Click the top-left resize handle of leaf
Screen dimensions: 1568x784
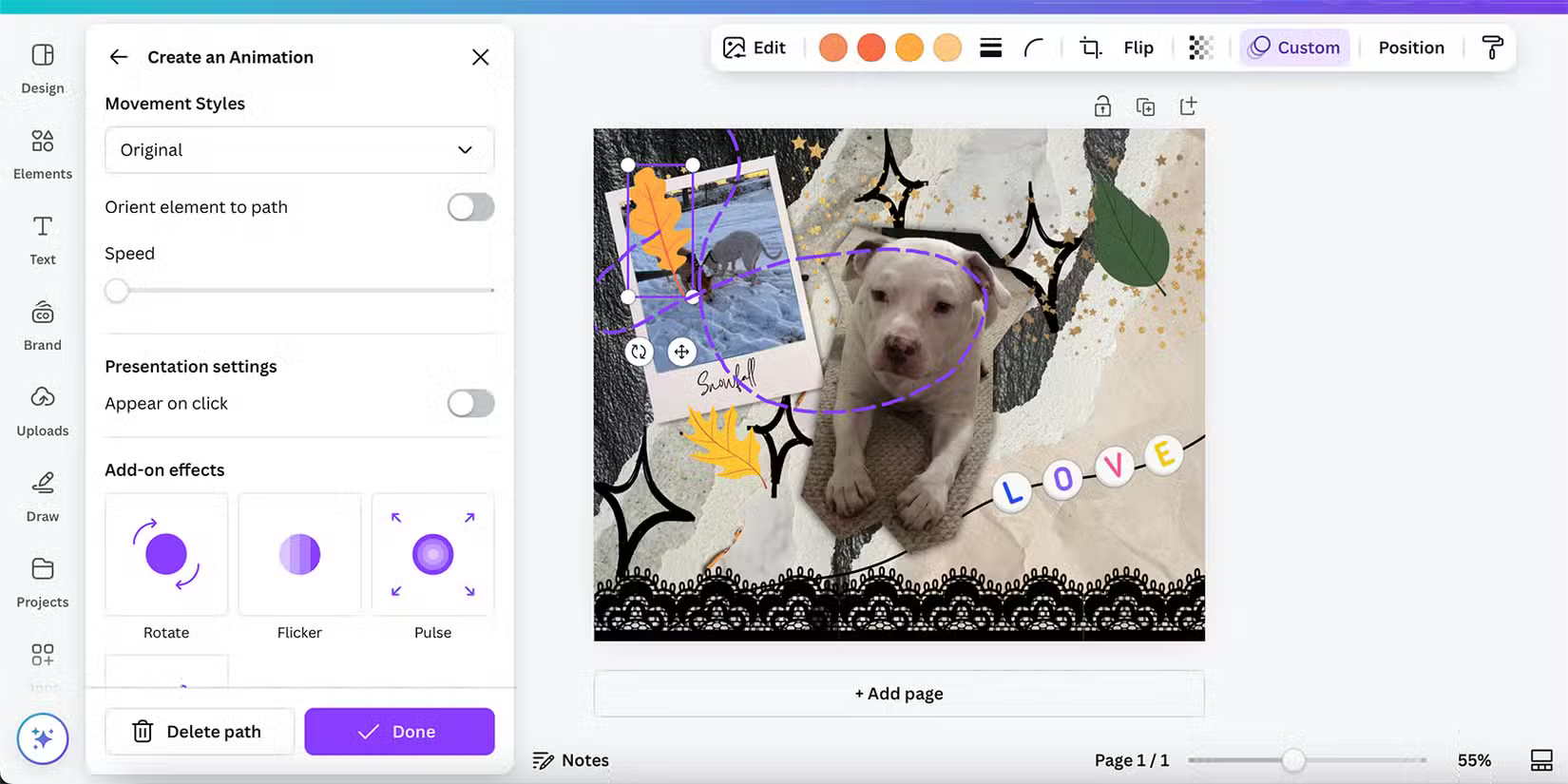point(628,164)
